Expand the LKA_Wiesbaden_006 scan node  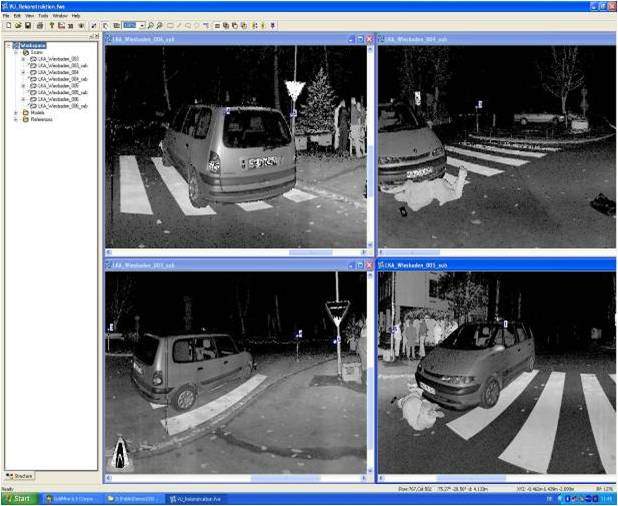(23, 99)
